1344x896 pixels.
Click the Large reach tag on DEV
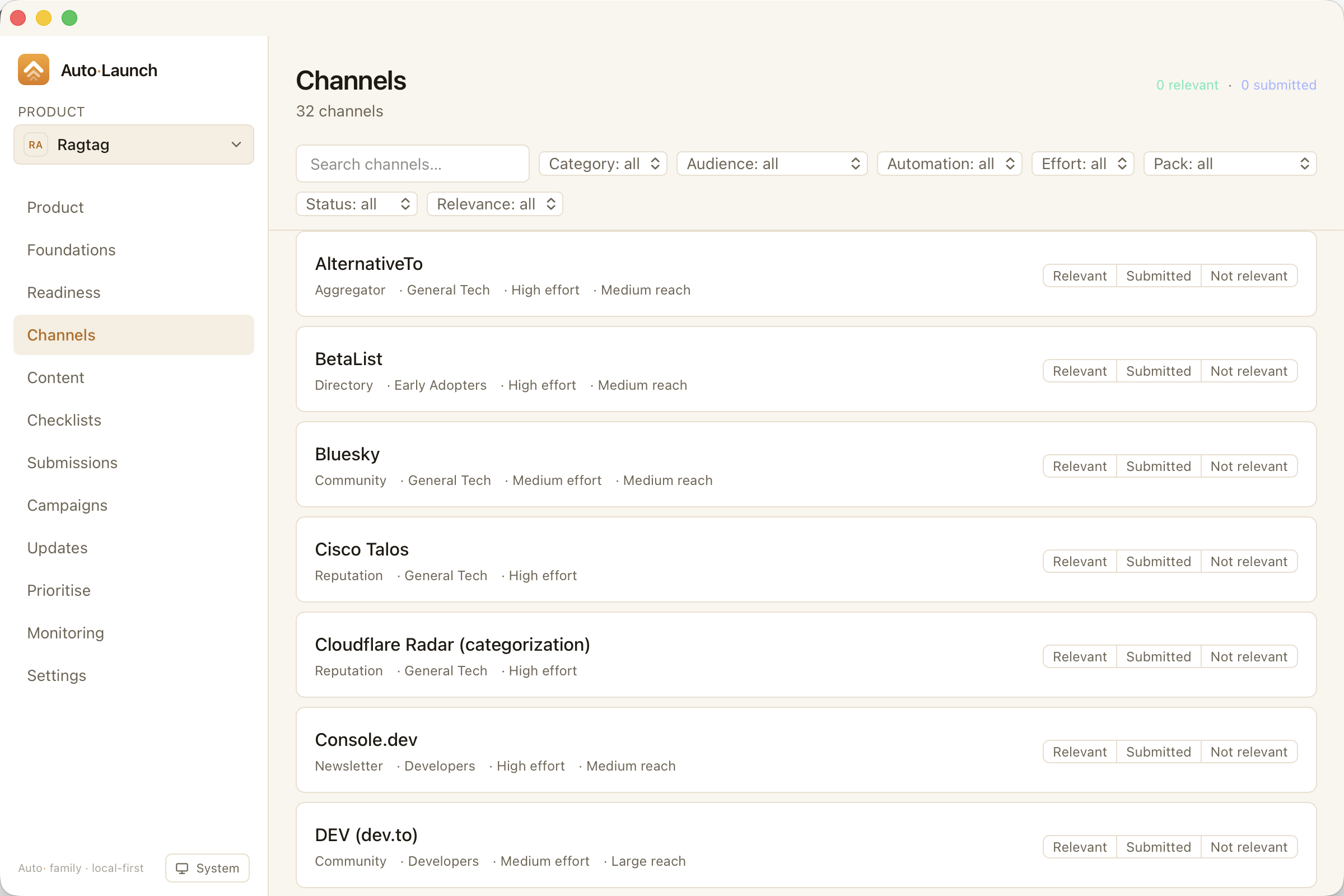coord(648,861)
